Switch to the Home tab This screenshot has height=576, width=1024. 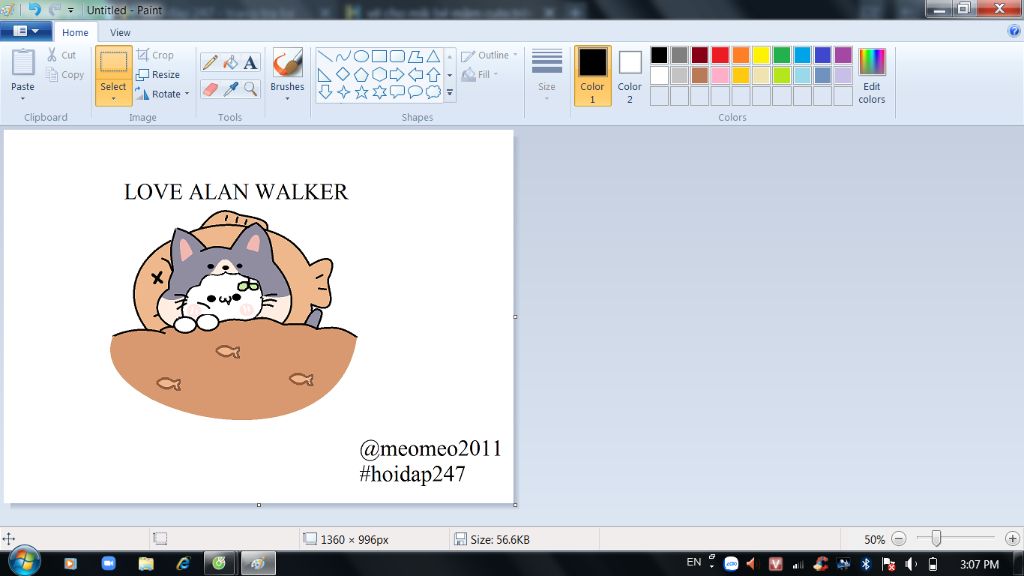[x=75, y=32]
